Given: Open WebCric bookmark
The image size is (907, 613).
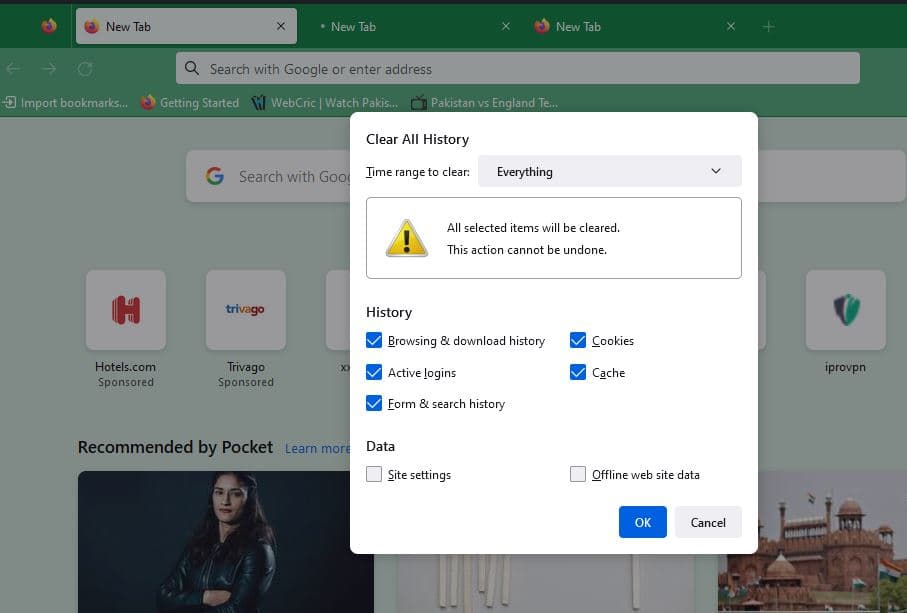Looking at the screenshot, I should pos(325,102).
